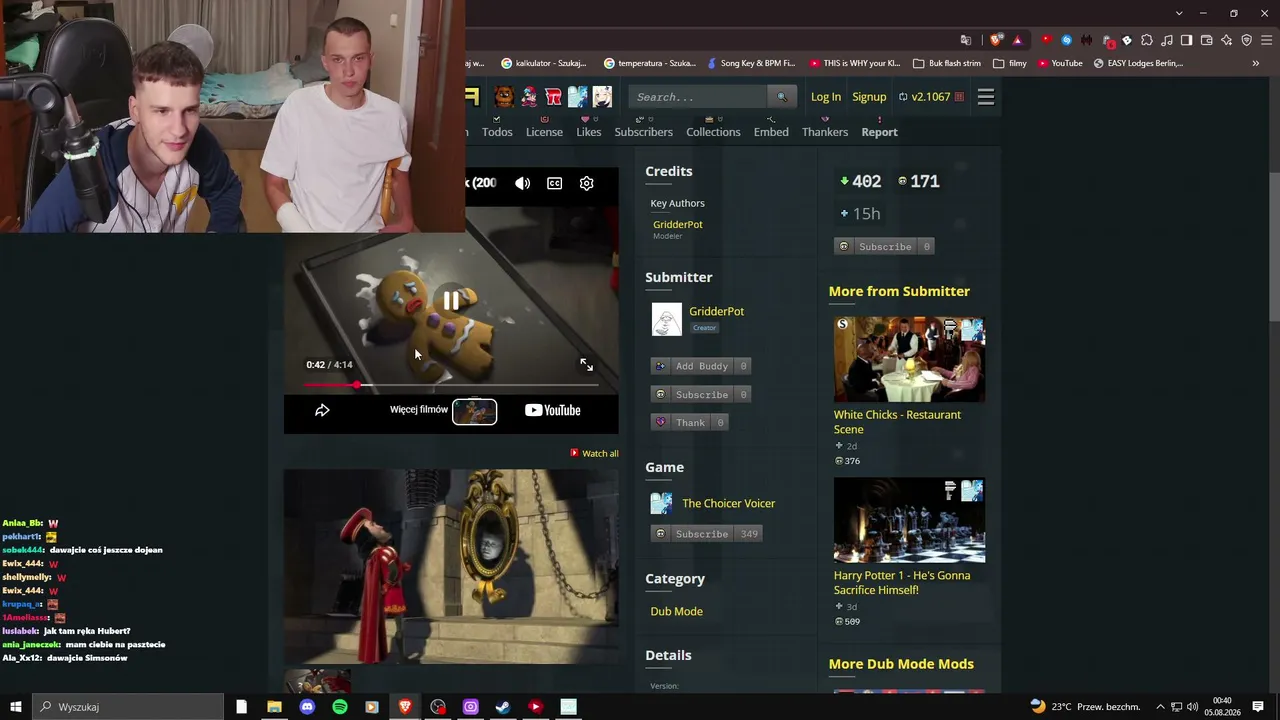Show more bookmarks with the chevron
This screenshot has height=720, width=1280.
pos(1256,63)
